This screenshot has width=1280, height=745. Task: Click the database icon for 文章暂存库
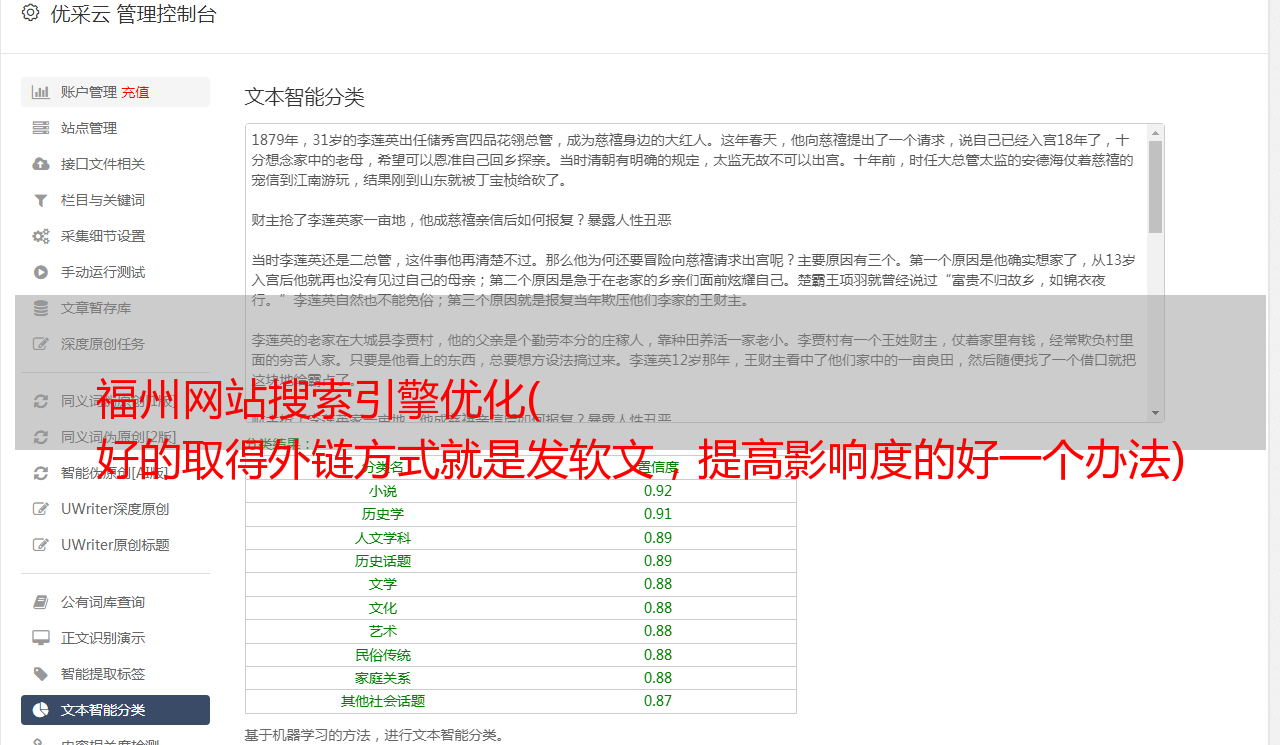41,308
